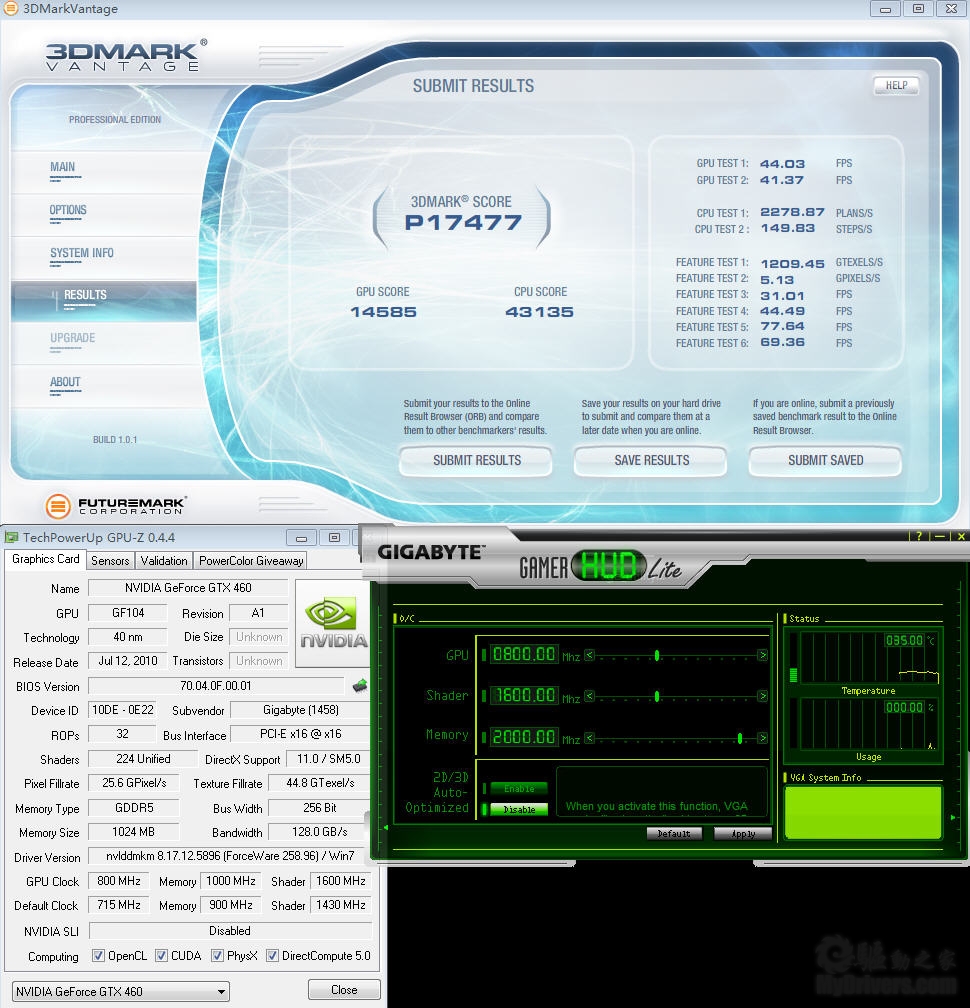Click the Default button in Gamer HUD
Image resolution: width=970 pixels, height=1008 pixels.
(674, 834)
